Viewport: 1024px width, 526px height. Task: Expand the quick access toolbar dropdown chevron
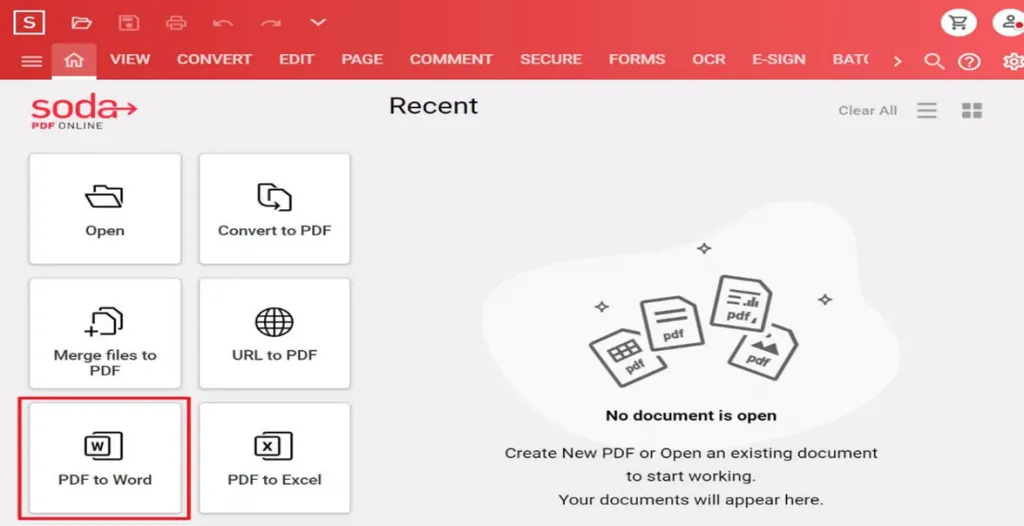click(x=317, y=23)
